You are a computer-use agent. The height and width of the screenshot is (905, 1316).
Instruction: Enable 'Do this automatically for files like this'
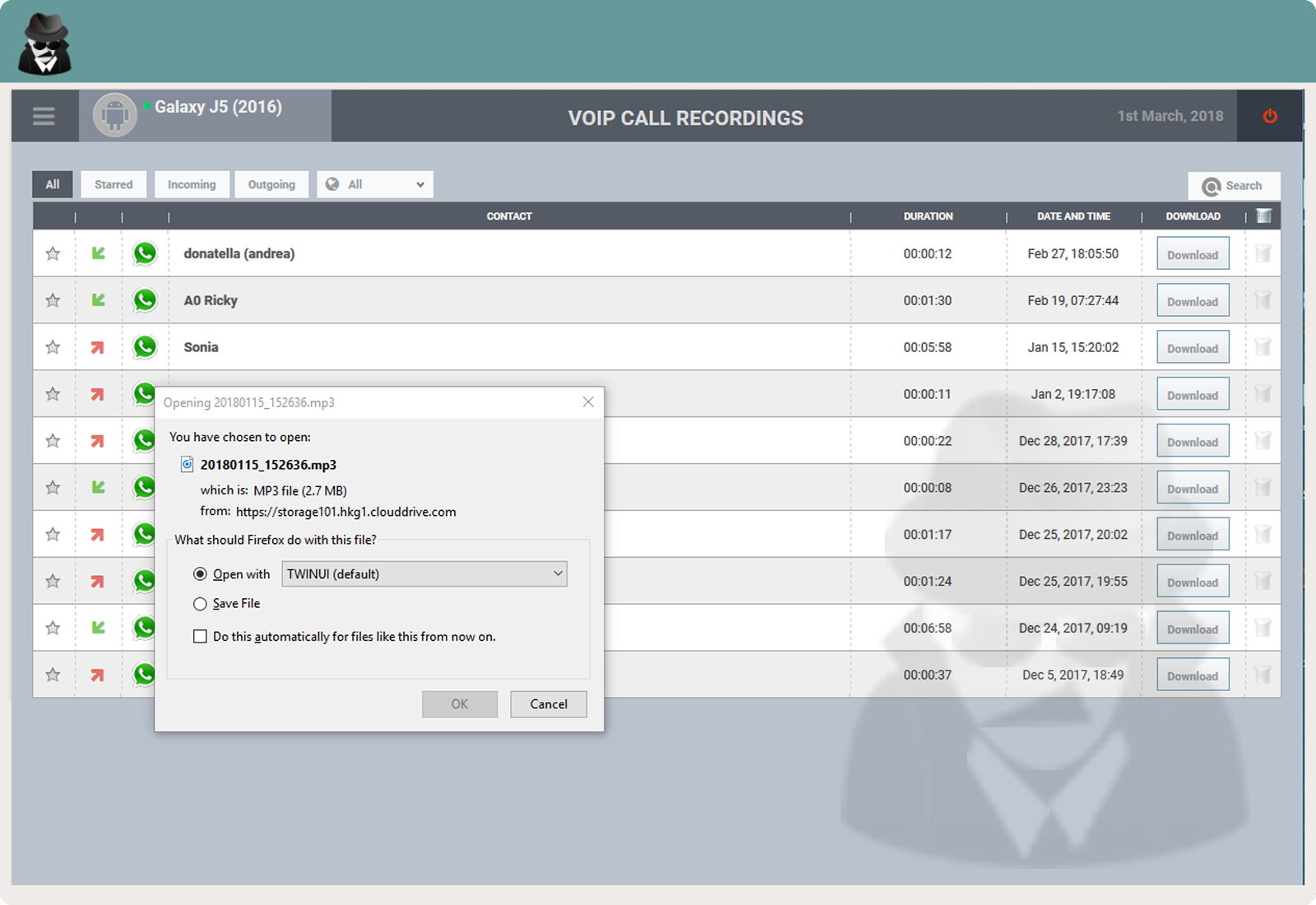200,636
